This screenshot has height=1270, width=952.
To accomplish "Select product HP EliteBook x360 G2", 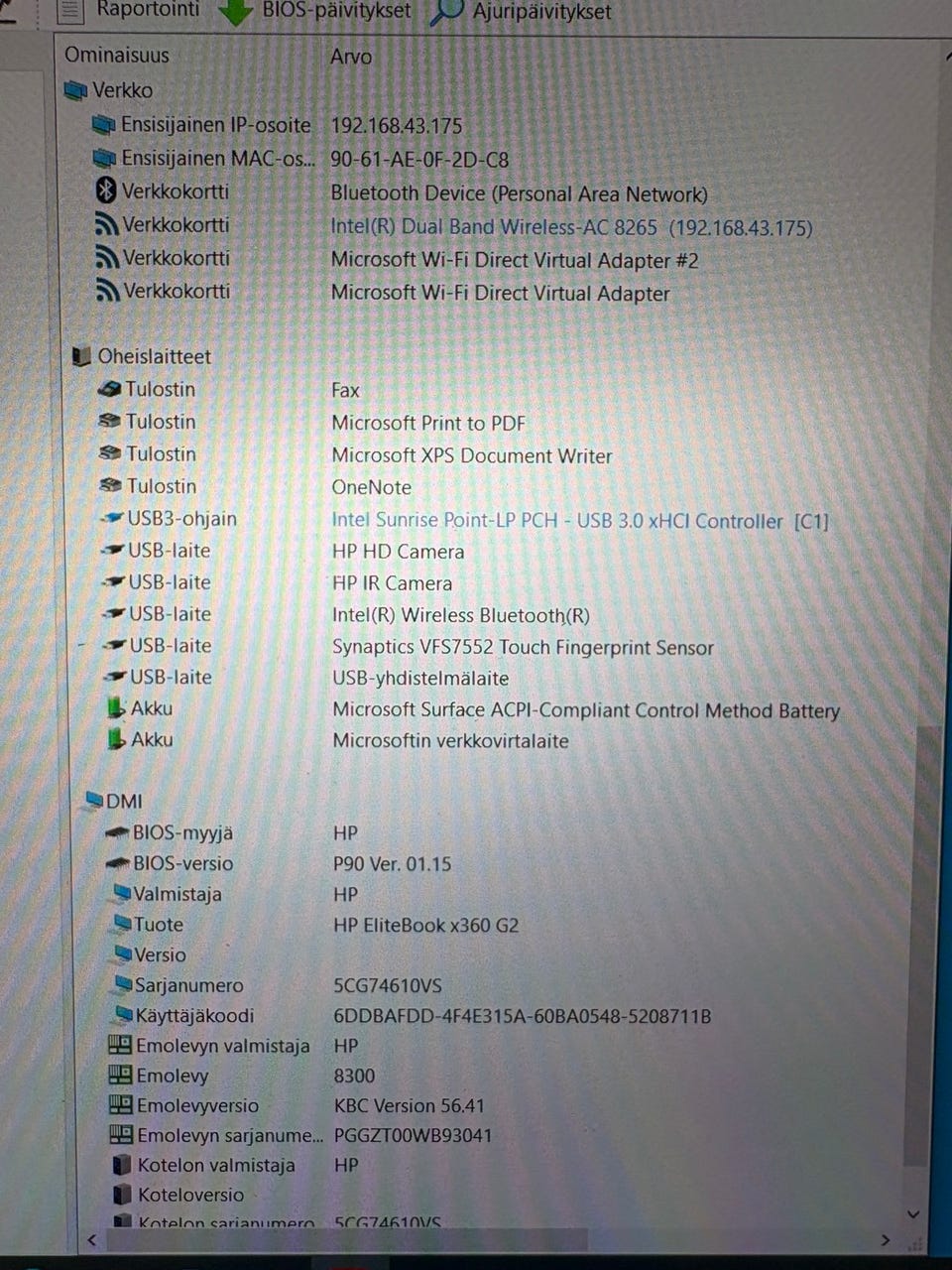I will coord(426,925).
